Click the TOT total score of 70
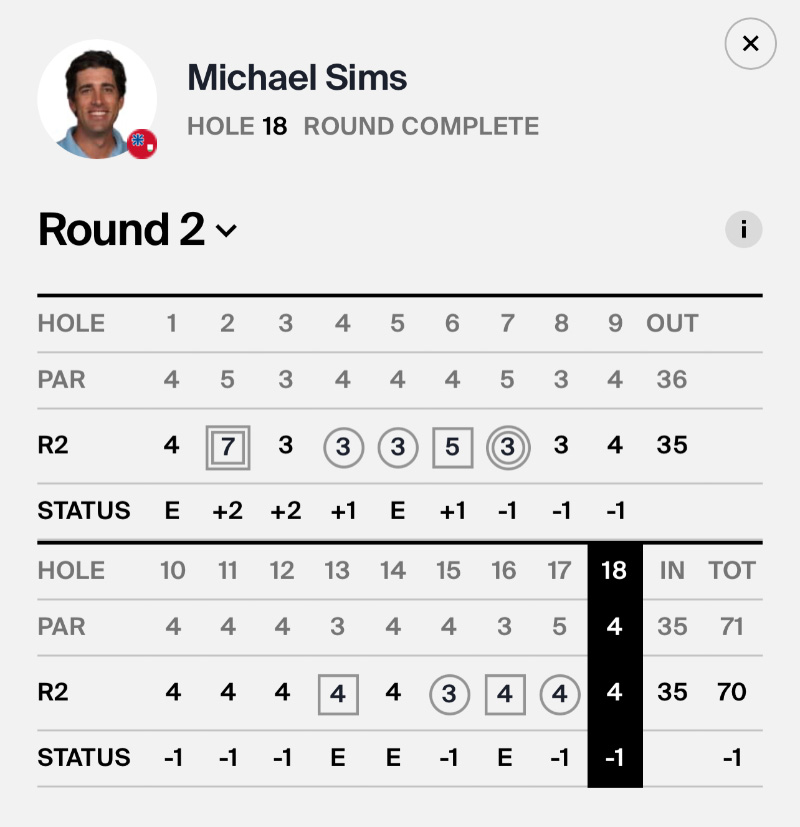This screenshot has height=827, width=800. (x=732, y=692)
